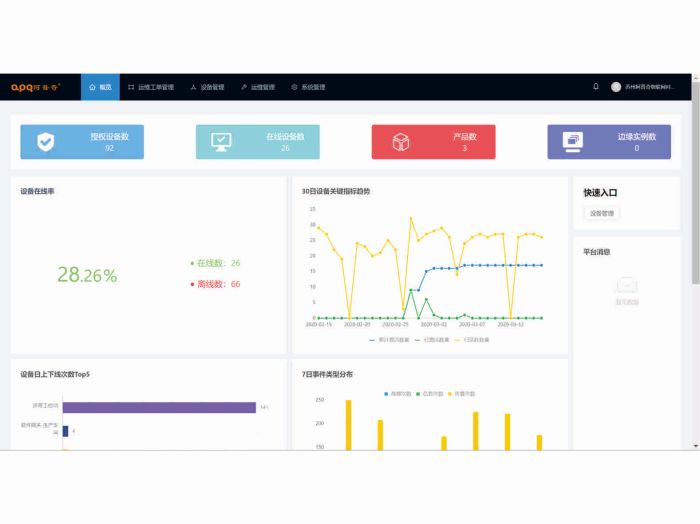
Task: Click the 设备管理 quick entry button
Action: click(603, 213)
